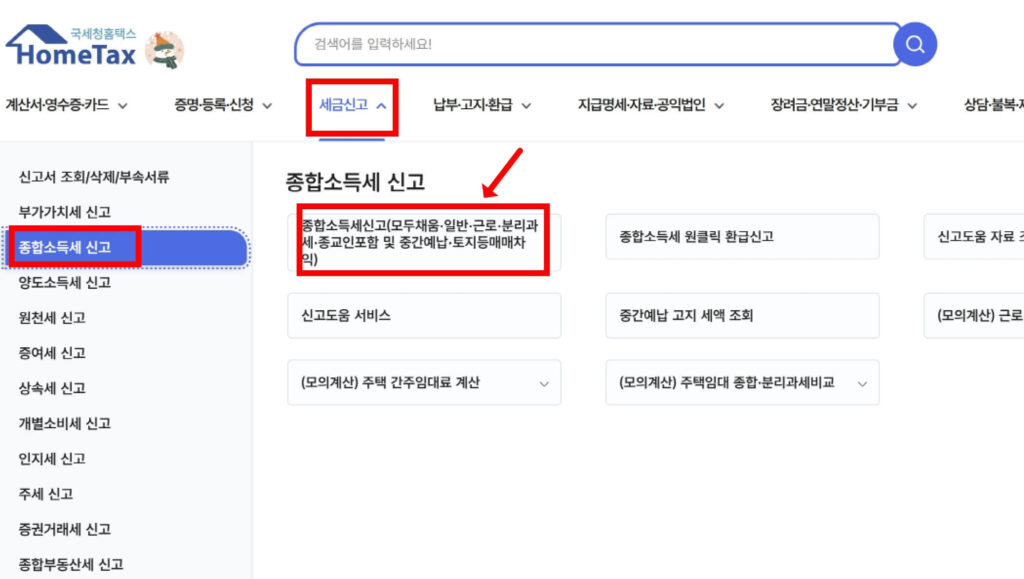Select 양도소득세 신고 in sidebar

tap(65, 283)
